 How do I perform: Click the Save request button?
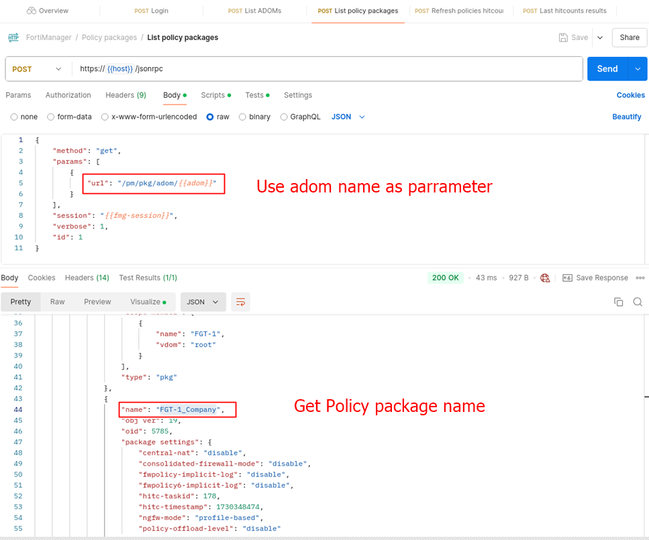pos(571,37)
